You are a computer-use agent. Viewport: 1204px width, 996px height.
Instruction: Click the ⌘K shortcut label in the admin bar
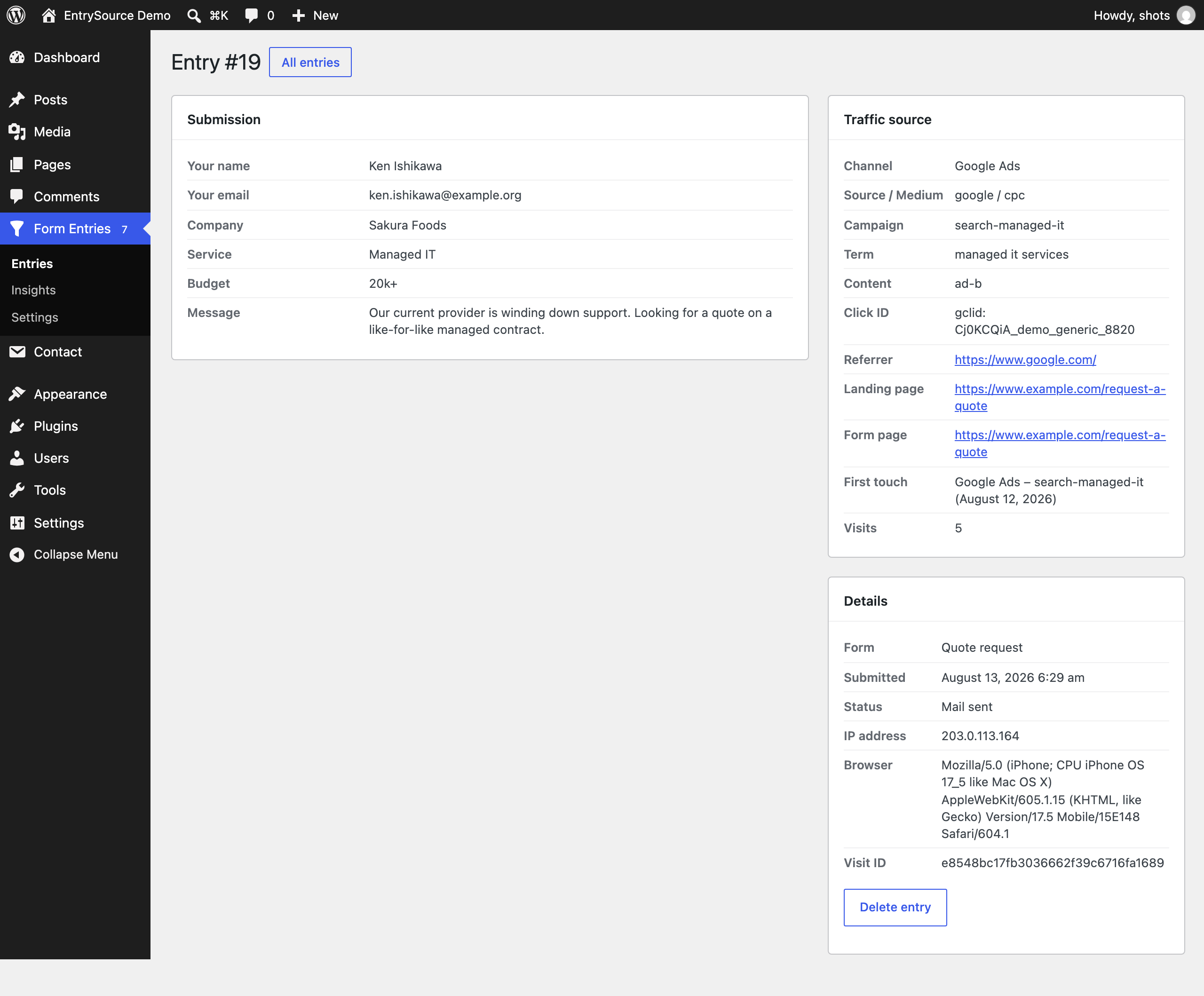pyautogui.click(x=218, y=16)
